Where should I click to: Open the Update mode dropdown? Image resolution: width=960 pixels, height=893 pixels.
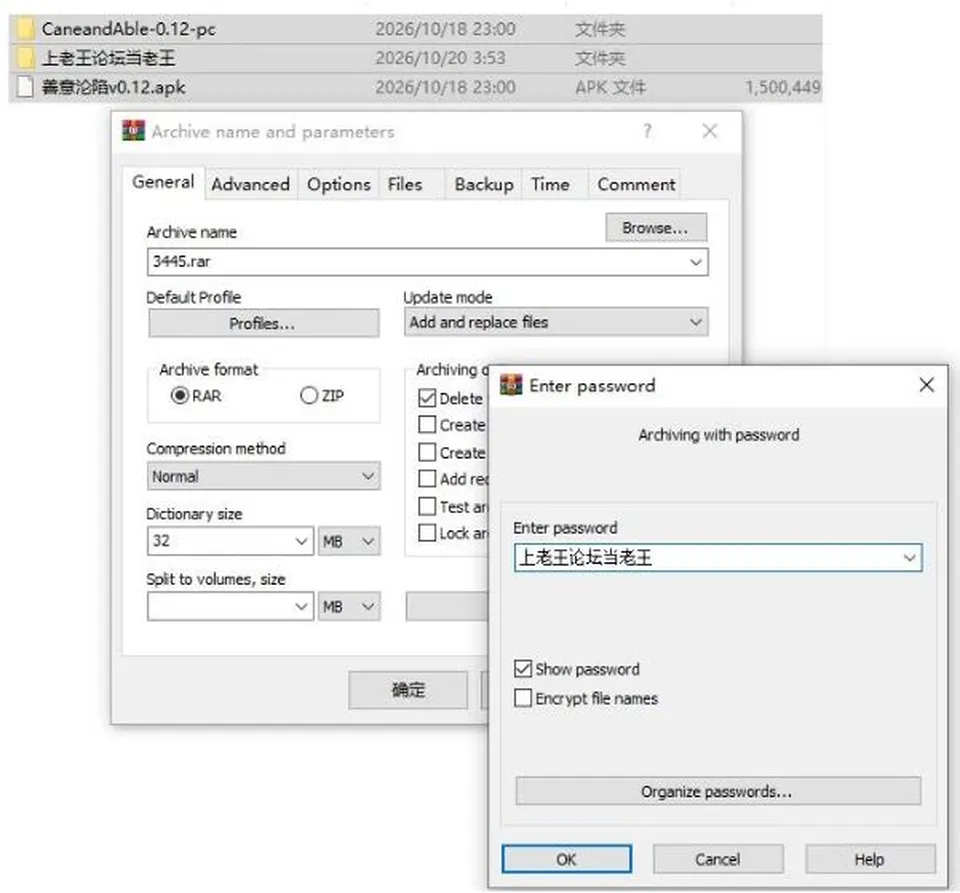(x=696, y=323)
